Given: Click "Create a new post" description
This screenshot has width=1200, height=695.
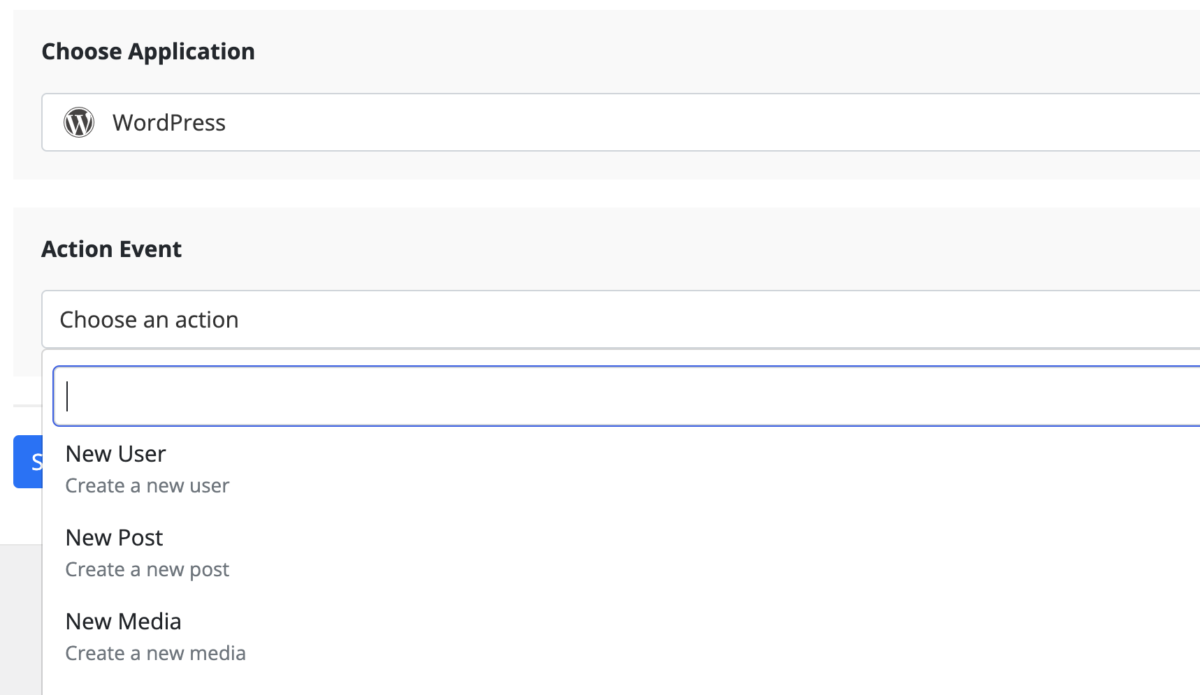Looking at the screenshot, I should pos(147,570).
